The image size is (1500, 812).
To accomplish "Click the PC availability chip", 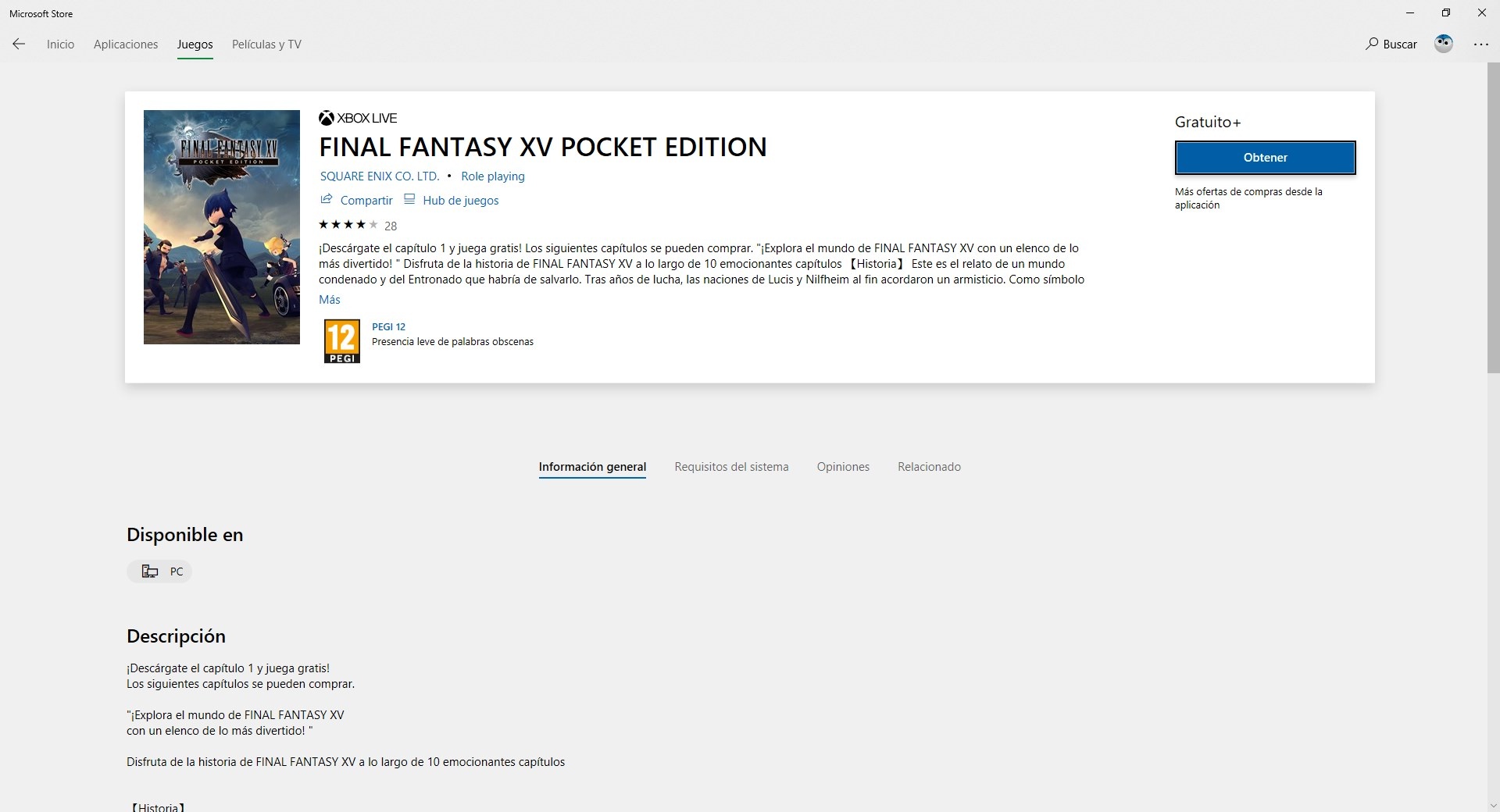I will tap(160, 572).
